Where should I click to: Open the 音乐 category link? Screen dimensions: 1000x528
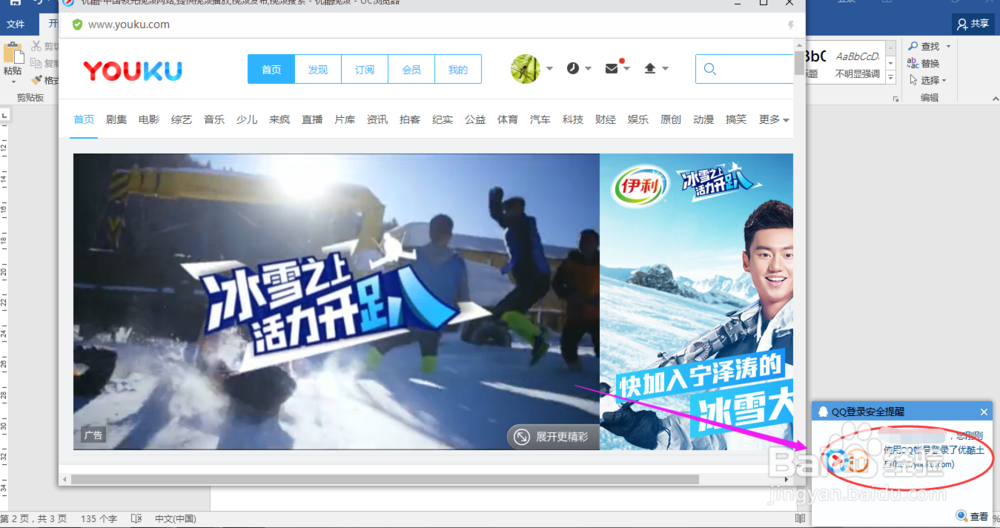point(214,119)
